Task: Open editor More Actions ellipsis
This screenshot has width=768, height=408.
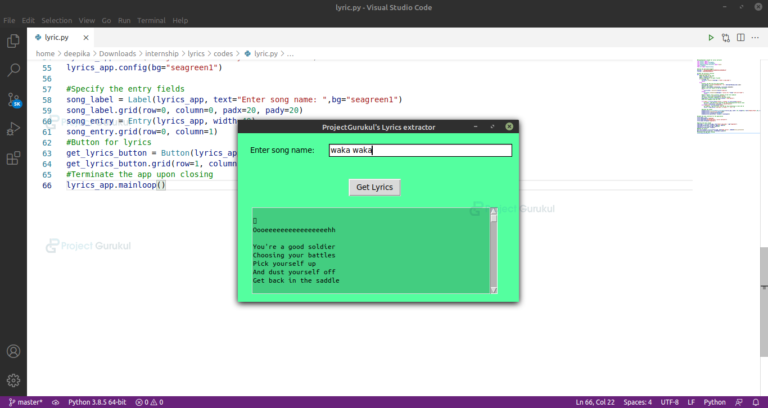Action: (755, 38)
